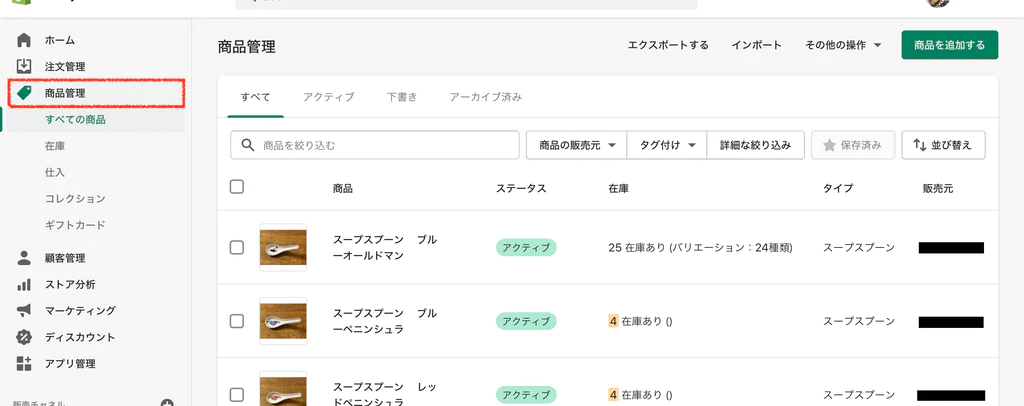Image resolution: width=1024 pixels, height=406 pixels.
Task: Click the 顧客管理 person icon
Action: (24, 258)
